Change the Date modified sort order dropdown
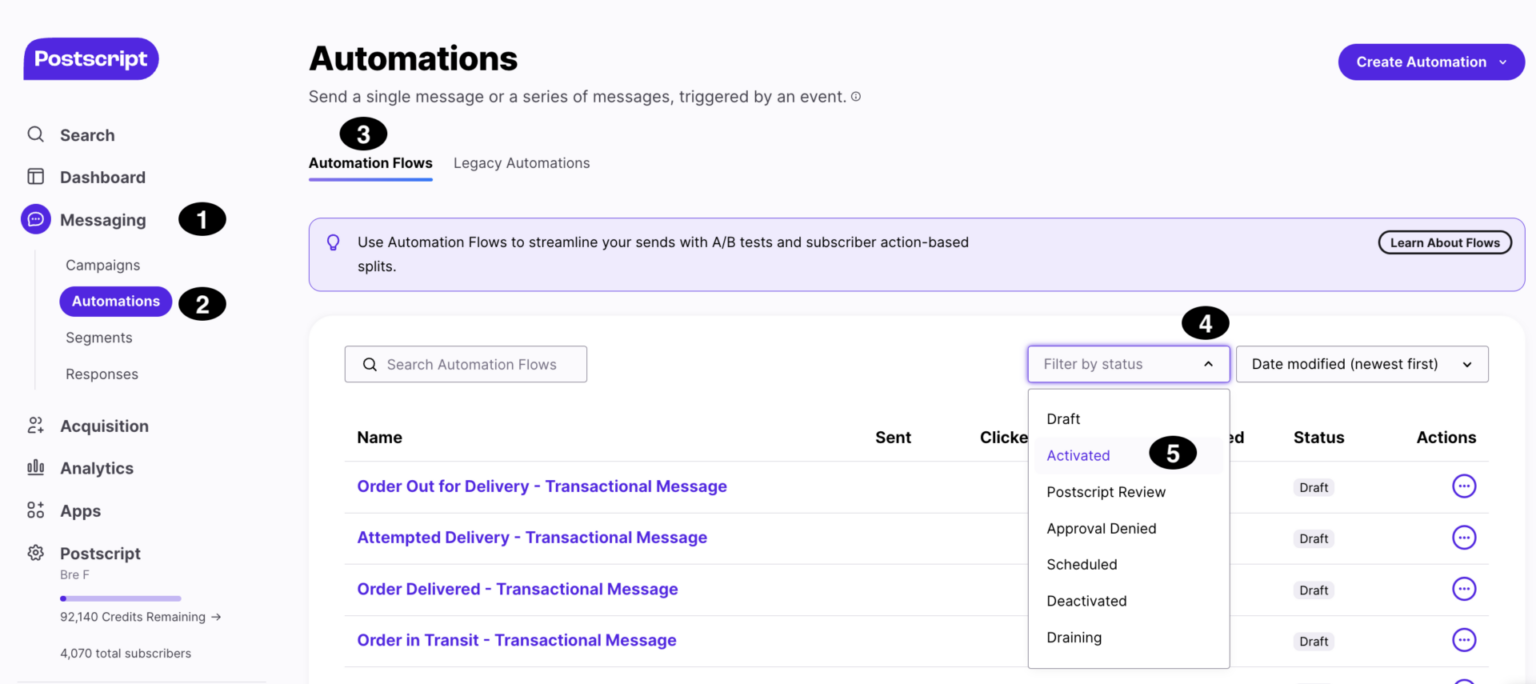1536x684 pixels. pyautogui.click(x=1362, y=363)
